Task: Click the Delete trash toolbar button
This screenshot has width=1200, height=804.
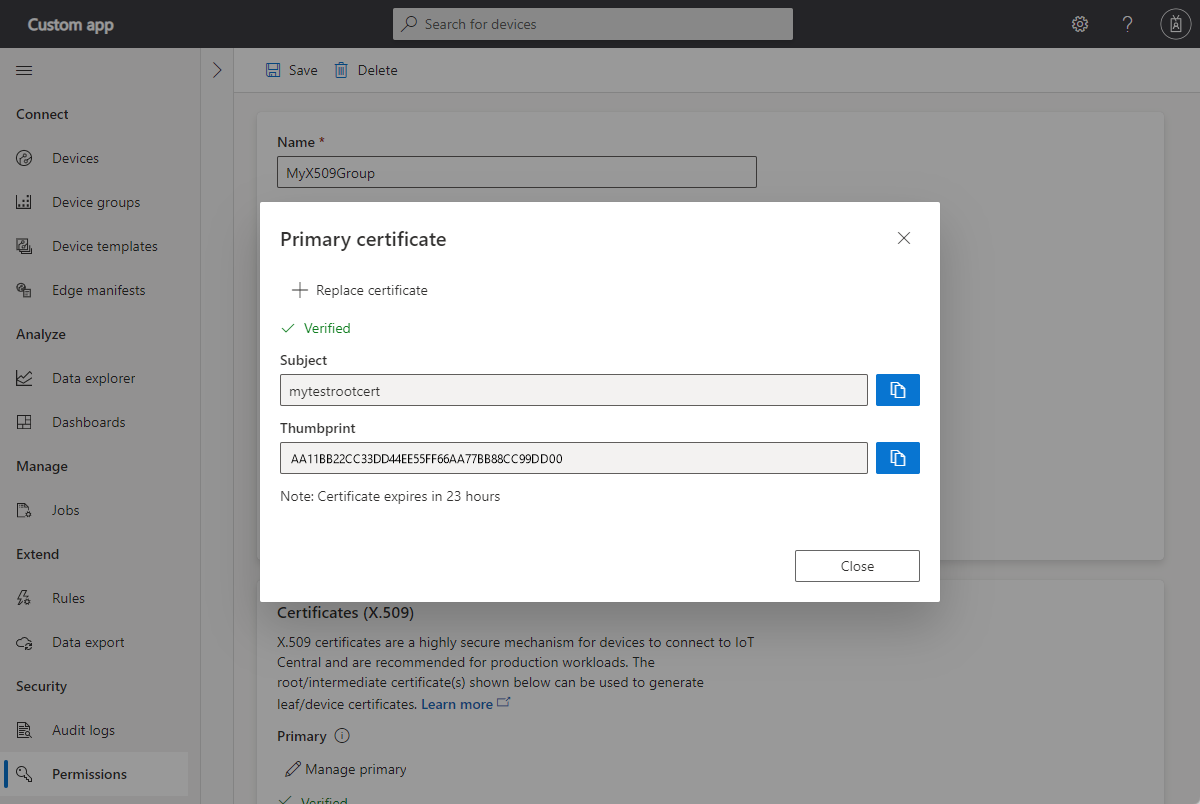Action: click(366, 70)
